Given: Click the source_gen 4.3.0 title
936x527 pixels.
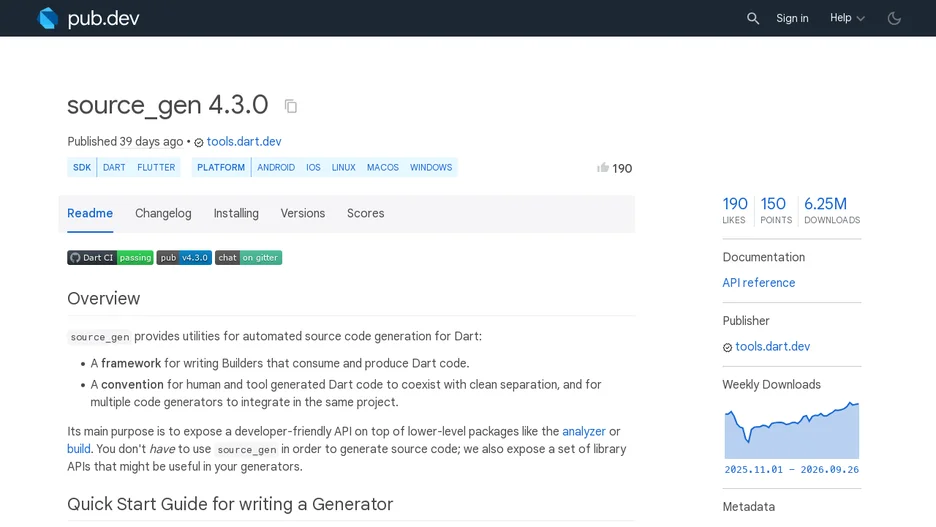Looking at the screenshot, I should (168, 105).
